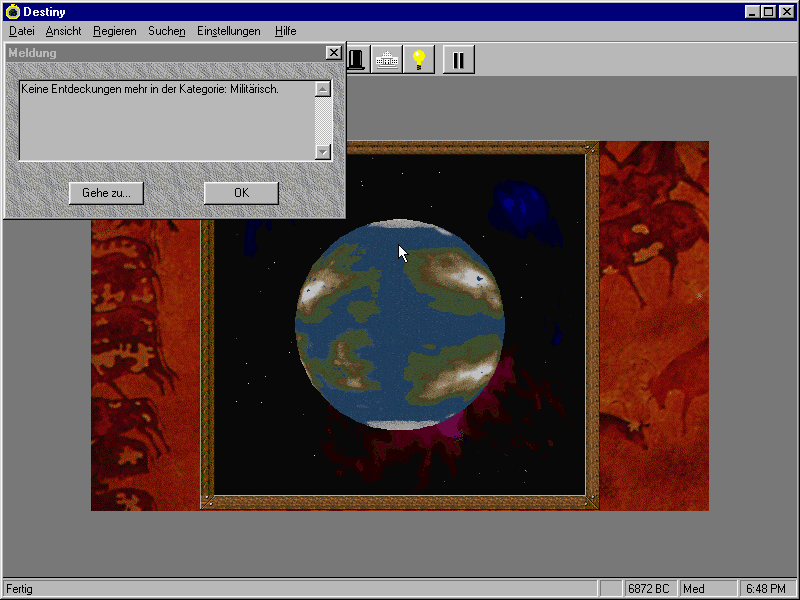Click the planet globe in the viewer

pyautogui.click(x=400, y=323)
